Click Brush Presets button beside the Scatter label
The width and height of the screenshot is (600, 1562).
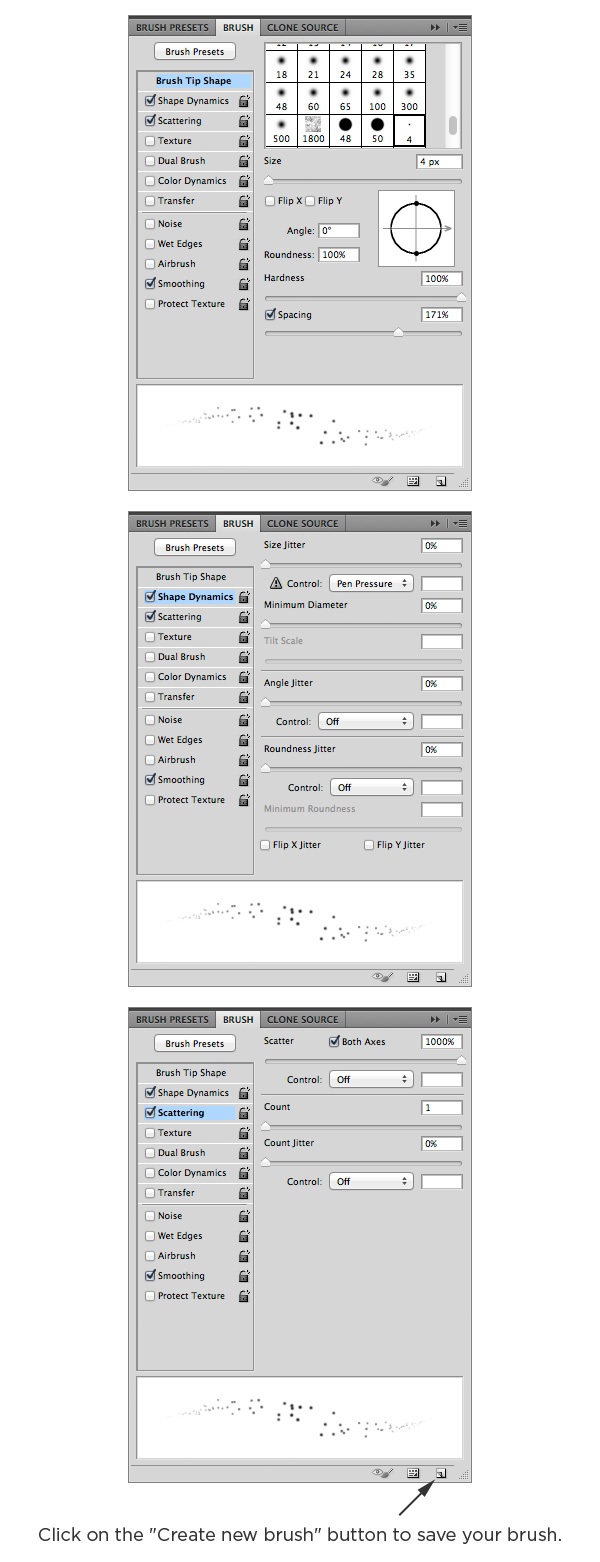195,1043
